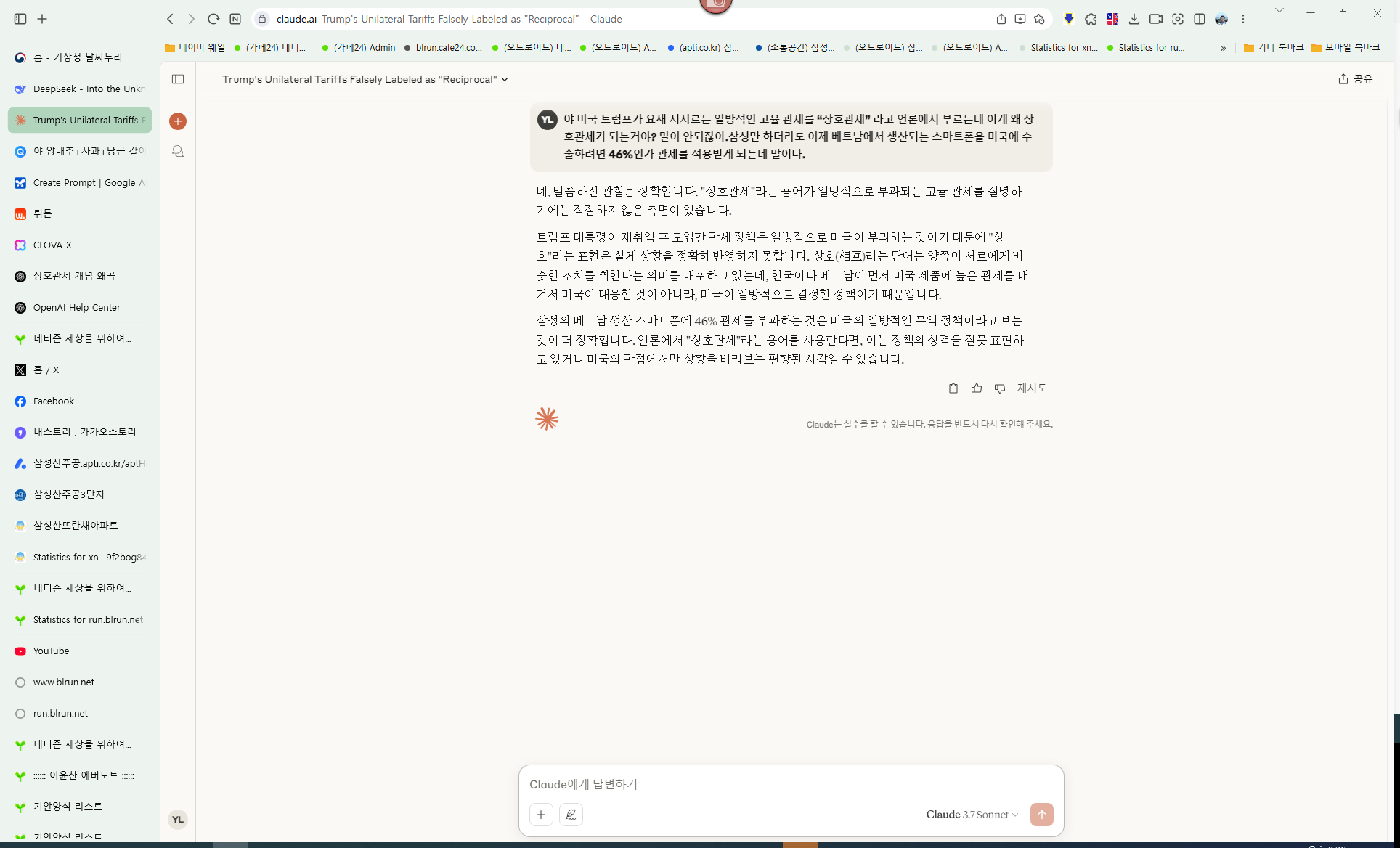Toggle the Claude sidebar panel

click(178, 79)
